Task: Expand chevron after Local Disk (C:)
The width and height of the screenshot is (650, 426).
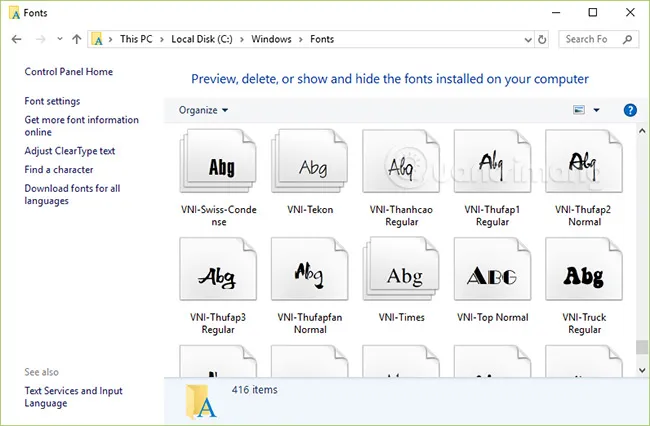Action: [x=242, y=39]
